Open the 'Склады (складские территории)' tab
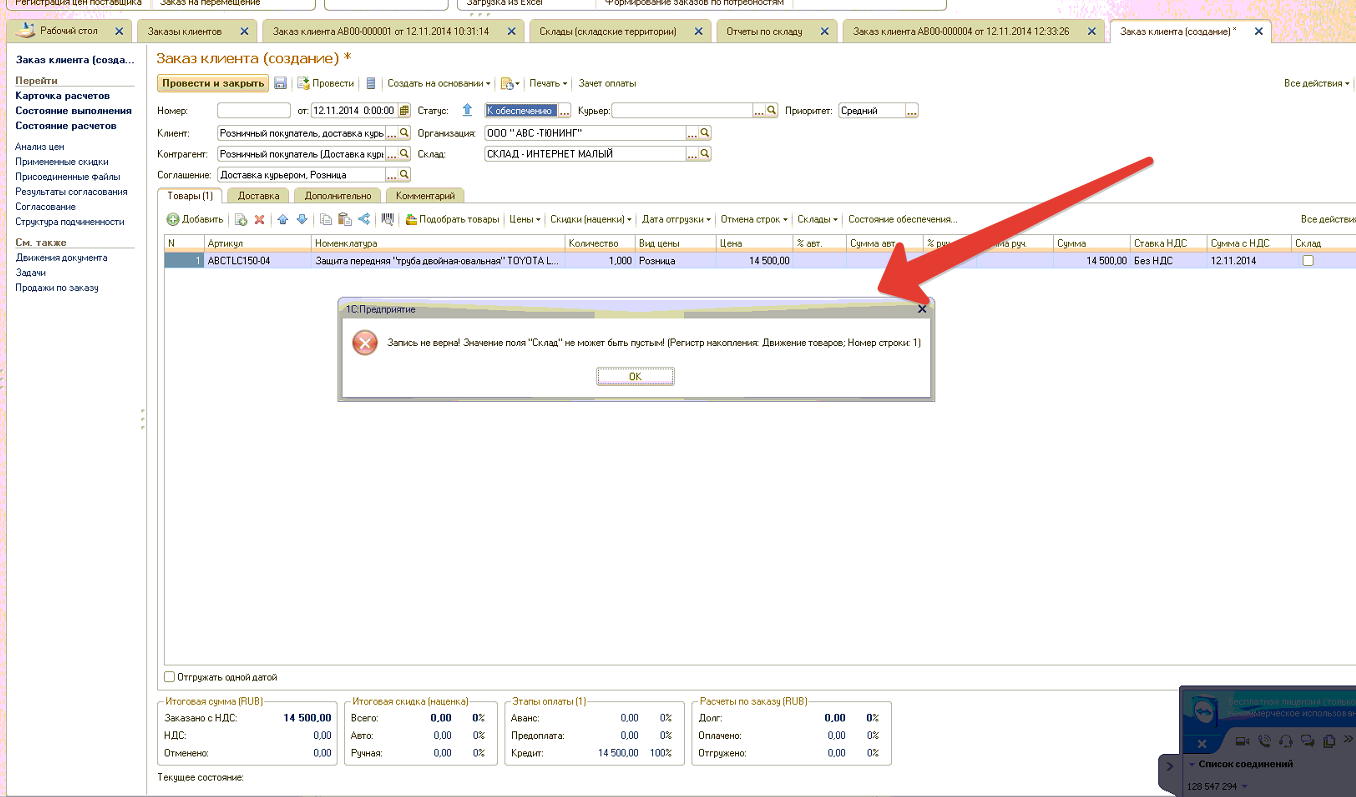 608,32
